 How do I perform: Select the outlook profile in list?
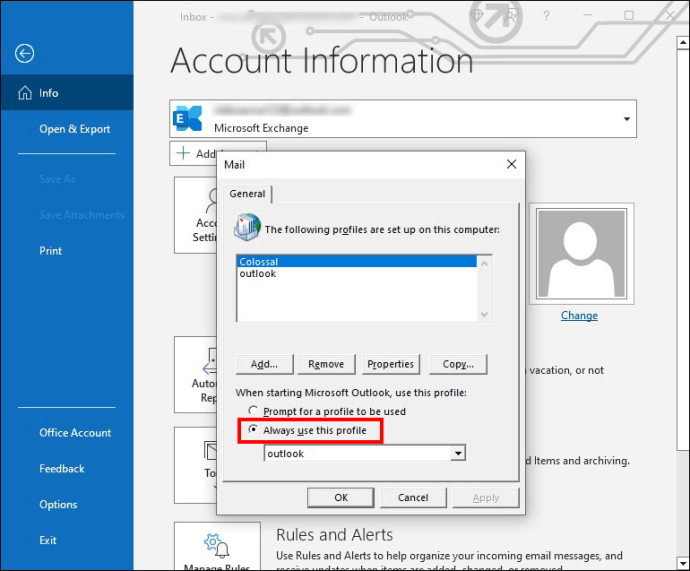[x=356, y=273]
